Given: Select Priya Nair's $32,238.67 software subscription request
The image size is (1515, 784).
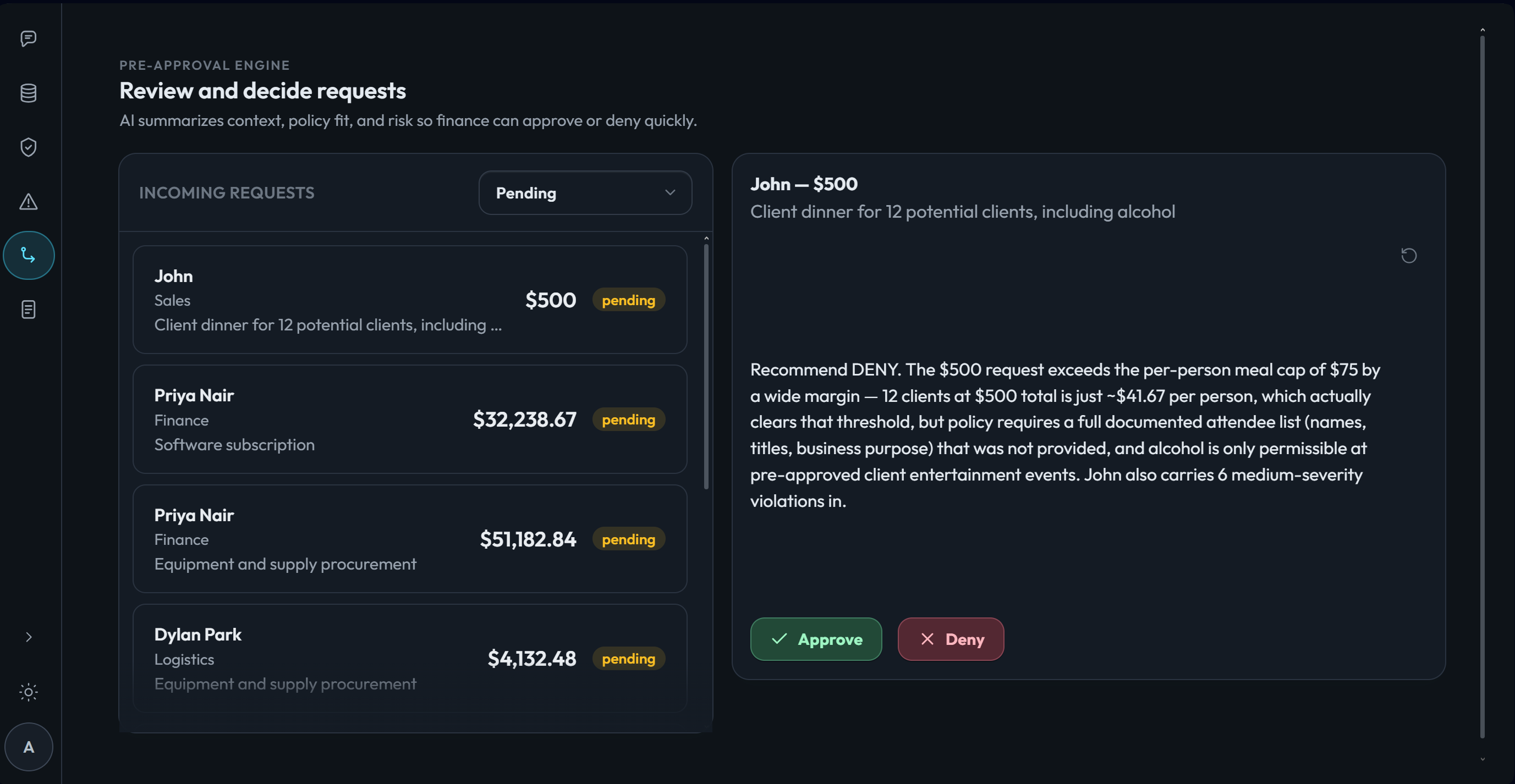Looking at the screenshot, I should 409,419.
